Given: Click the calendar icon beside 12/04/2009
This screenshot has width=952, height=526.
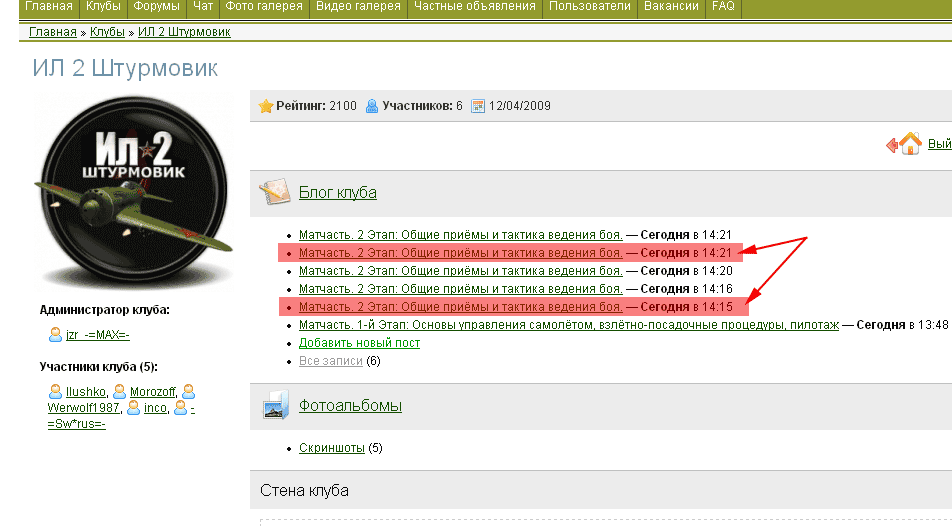Looking at the screenshot, I should [478, 106].
